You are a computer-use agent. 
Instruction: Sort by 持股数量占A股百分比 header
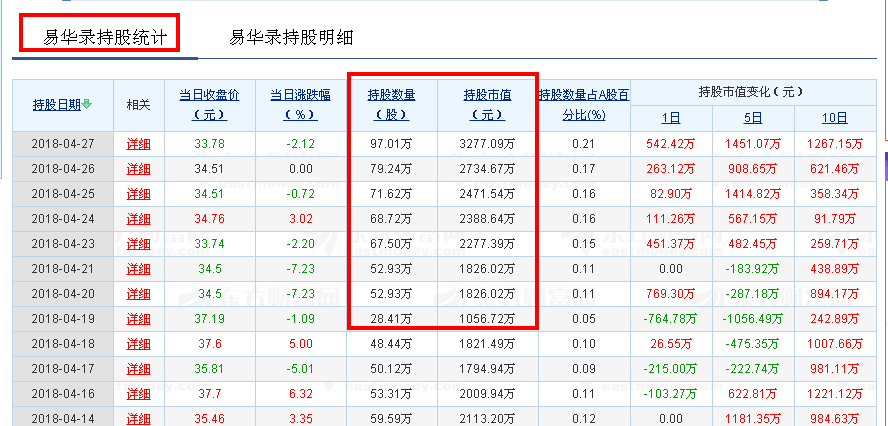tap(584, 105)
